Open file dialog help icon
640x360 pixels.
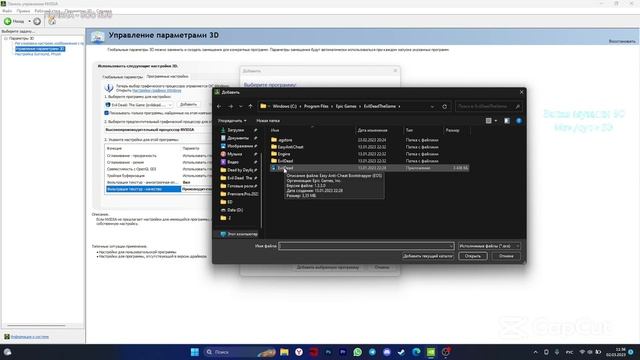[x=519, y=121]
